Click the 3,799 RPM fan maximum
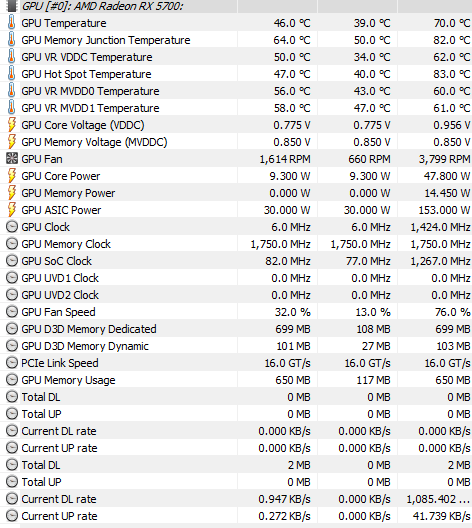The width and height of the screenshot is (472, 528). click(444, 159)
